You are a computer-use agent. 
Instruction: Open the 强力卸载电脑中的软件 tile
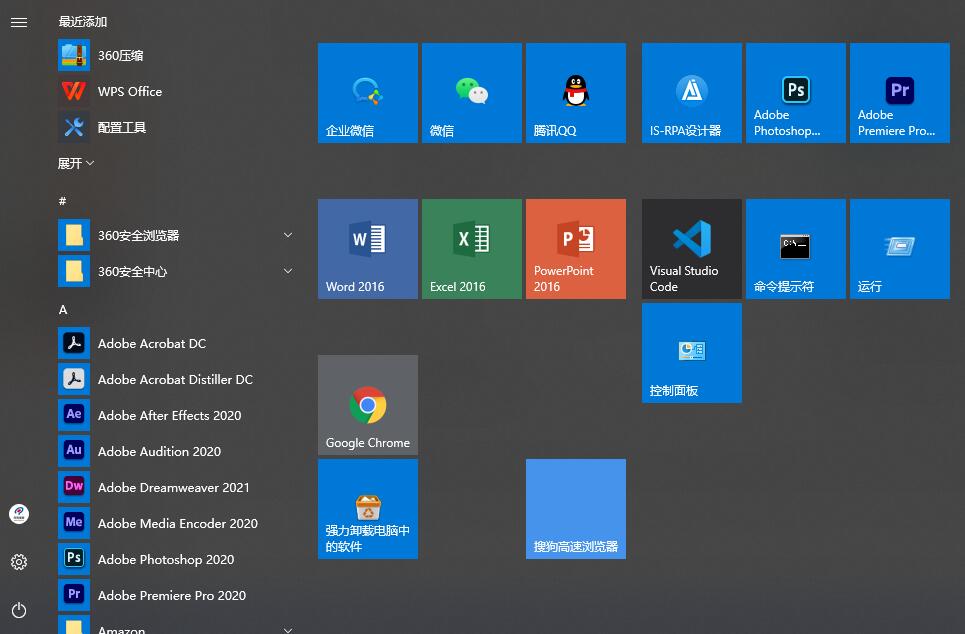click(368, 509)
